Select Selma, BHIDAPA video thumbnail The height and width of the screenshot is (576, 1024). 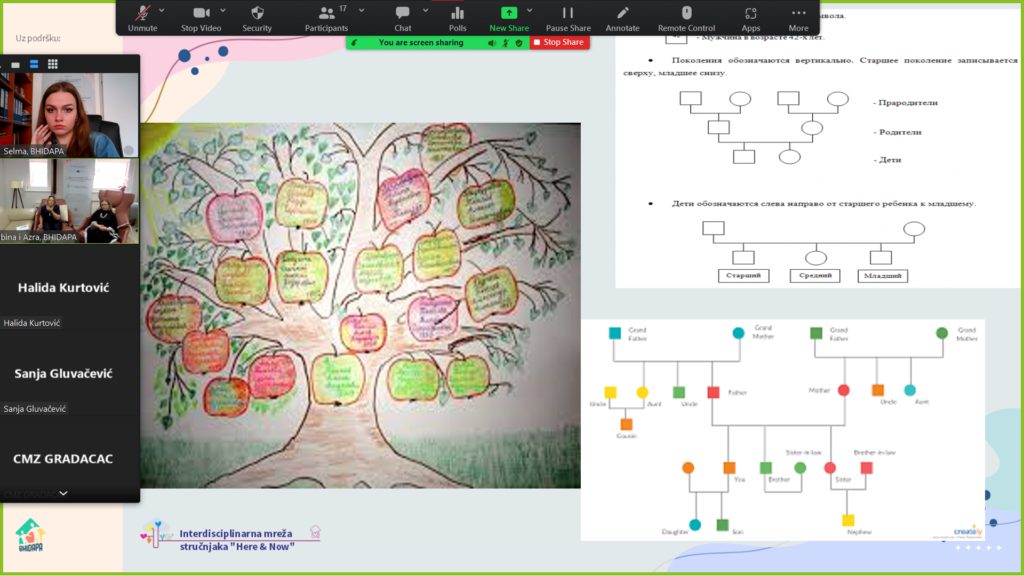coord(70,114)
